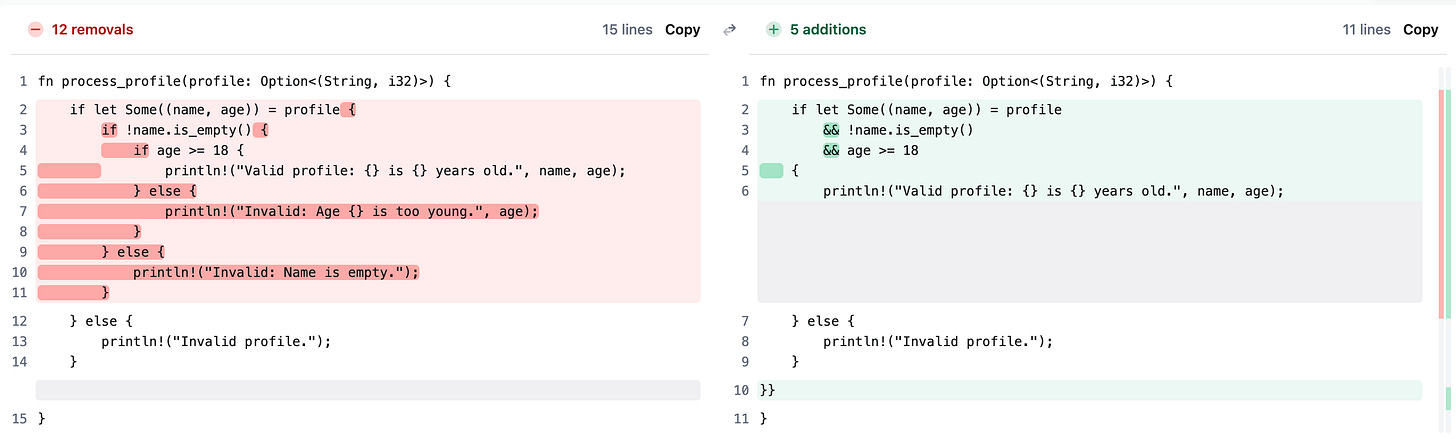Copy the removals pane code
1456x439 pixels.
tap(683, 30)
